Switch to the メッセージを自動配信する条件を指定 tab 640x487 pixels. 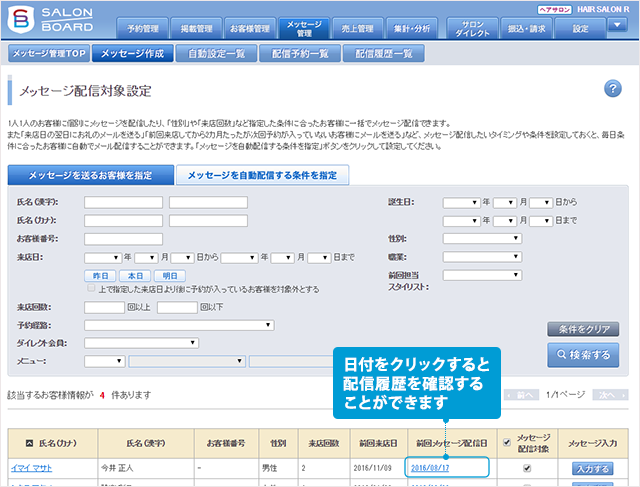click(x=262, y=175)
